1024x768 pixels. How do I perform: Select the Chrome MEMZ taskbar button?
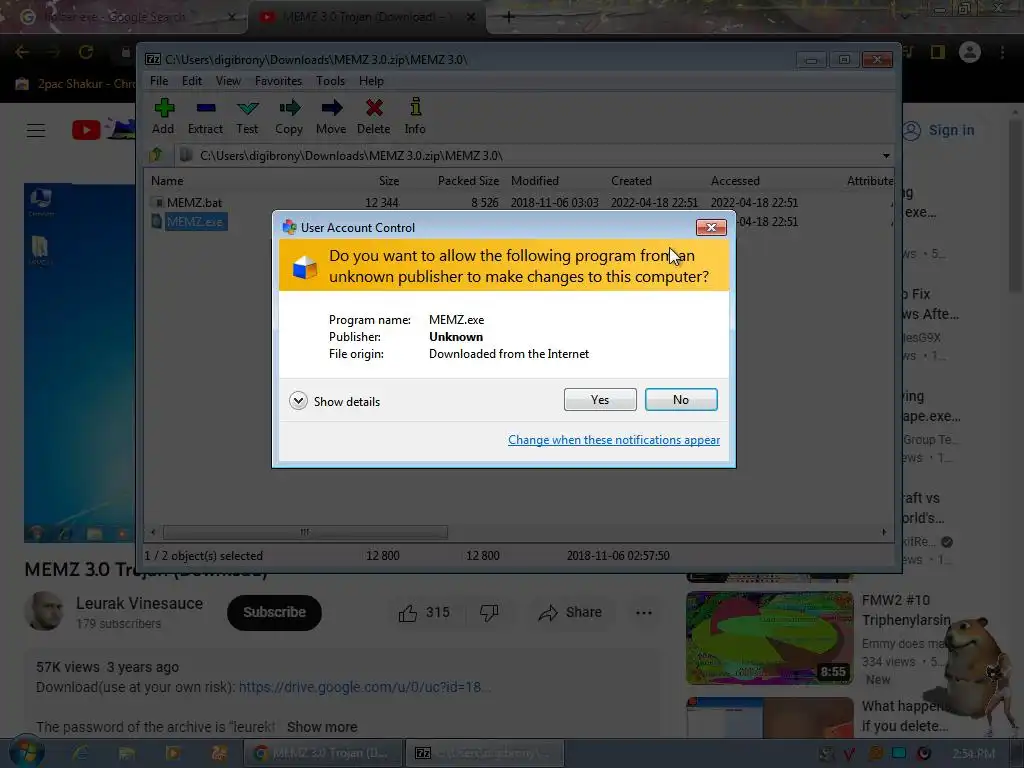coord(323,753)
